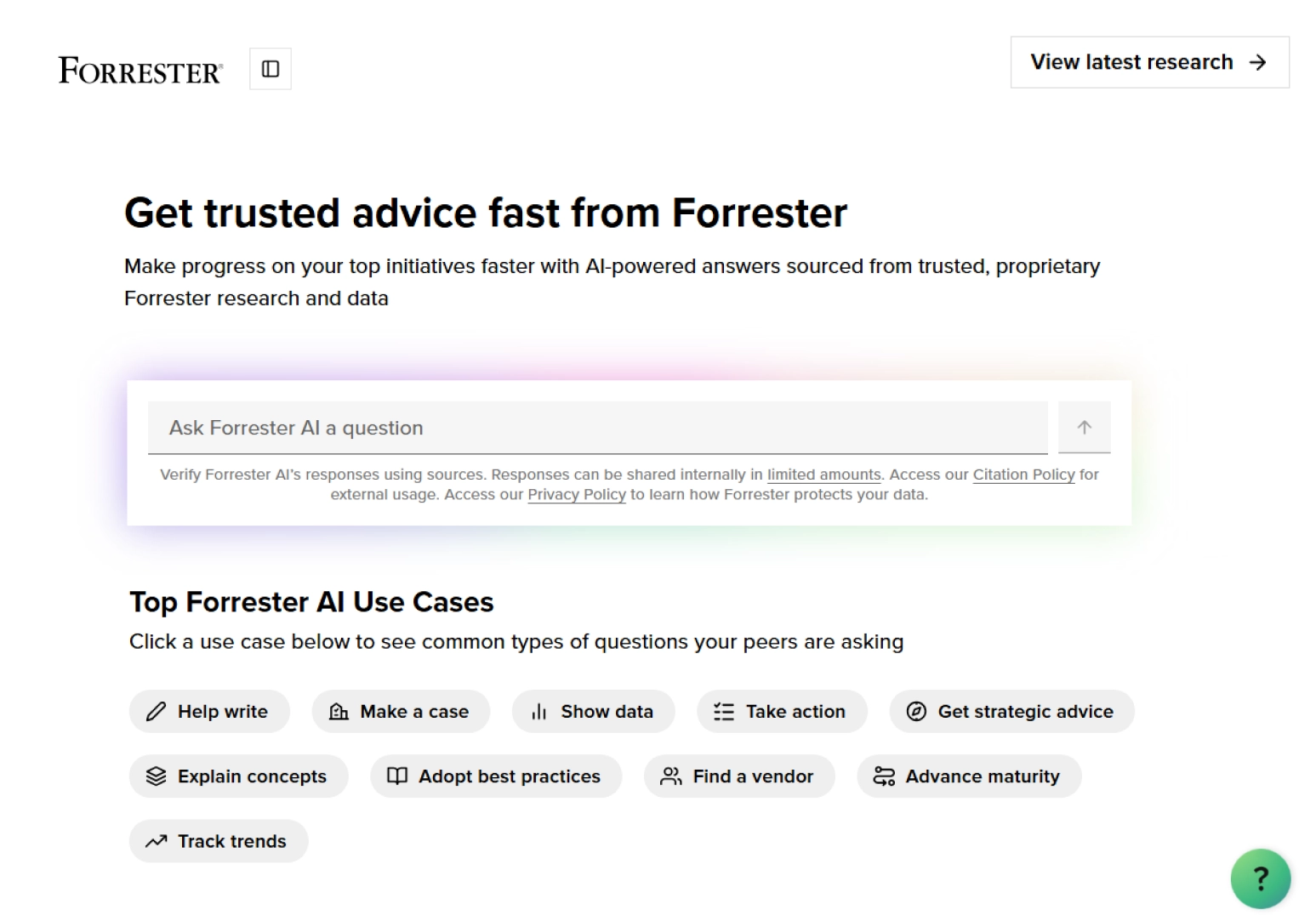Toggle the sidebar panel icon
1316x921 pixels.
(x=271, y=69)
